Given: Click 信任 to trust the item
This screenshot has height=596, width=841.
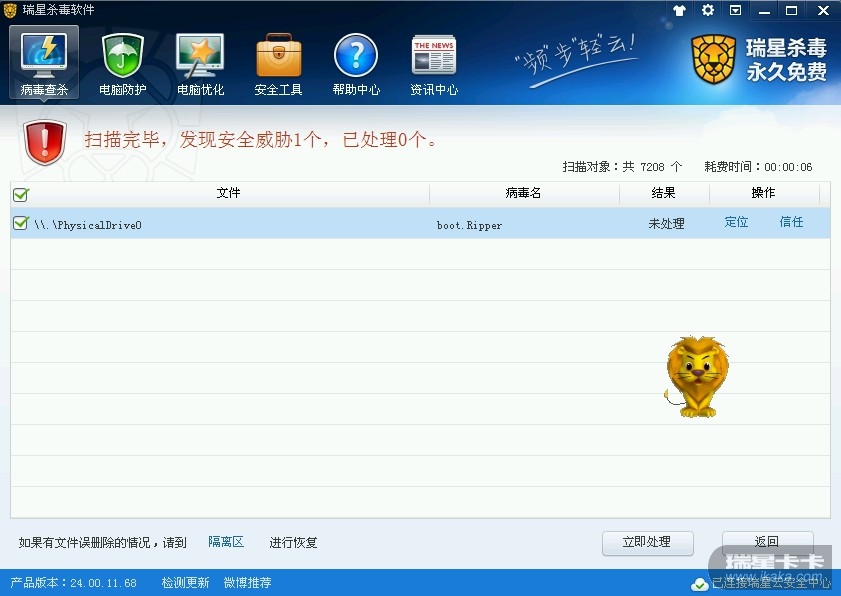Looking at the screenshot, I should click(791, 222).
